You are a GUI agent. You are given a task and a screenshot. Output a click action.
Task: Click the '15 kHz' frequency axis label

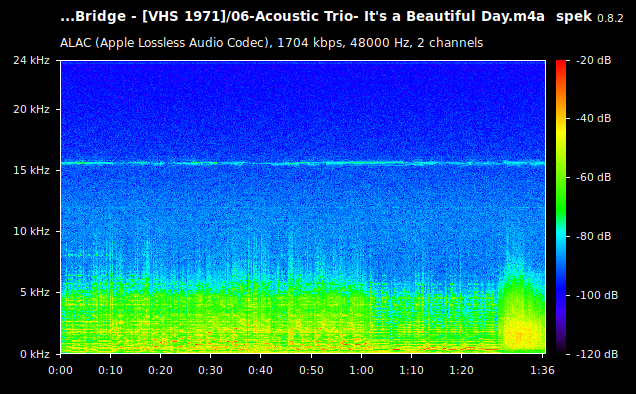(x=31, y=170)
